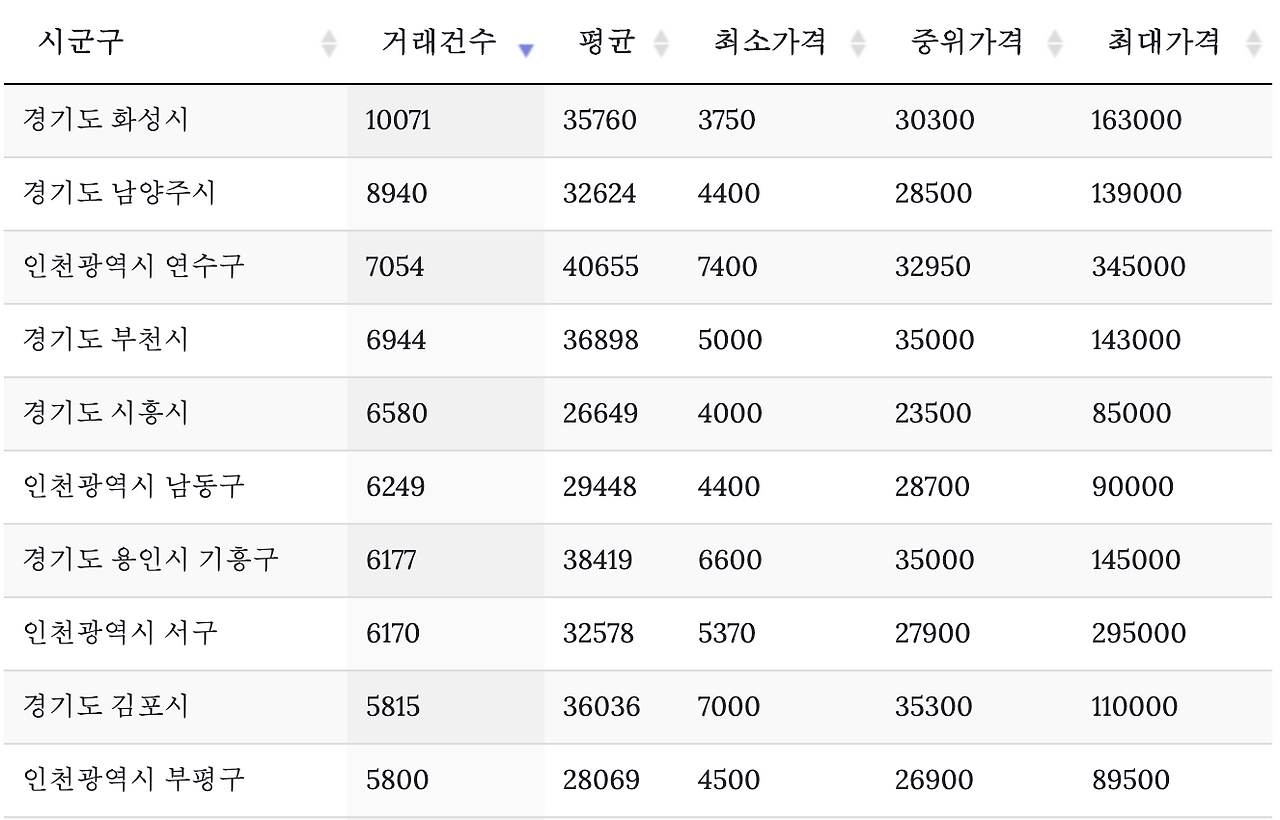1280x820 pixels.
Task: Click the sort arrows beside 시군구 header
Action: coord(330,43)
